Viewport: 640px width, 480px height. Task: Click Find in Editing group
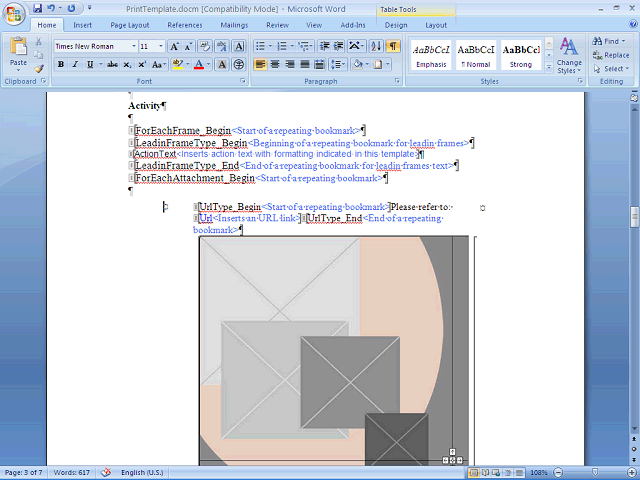[609, 41]
